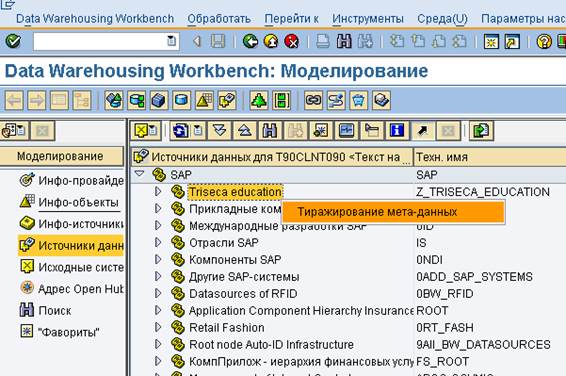Image resolution: width=566 pixels, height=376 pixels.
Task: Click the FS_ROOT technical name
Action: tap(443, 362)
